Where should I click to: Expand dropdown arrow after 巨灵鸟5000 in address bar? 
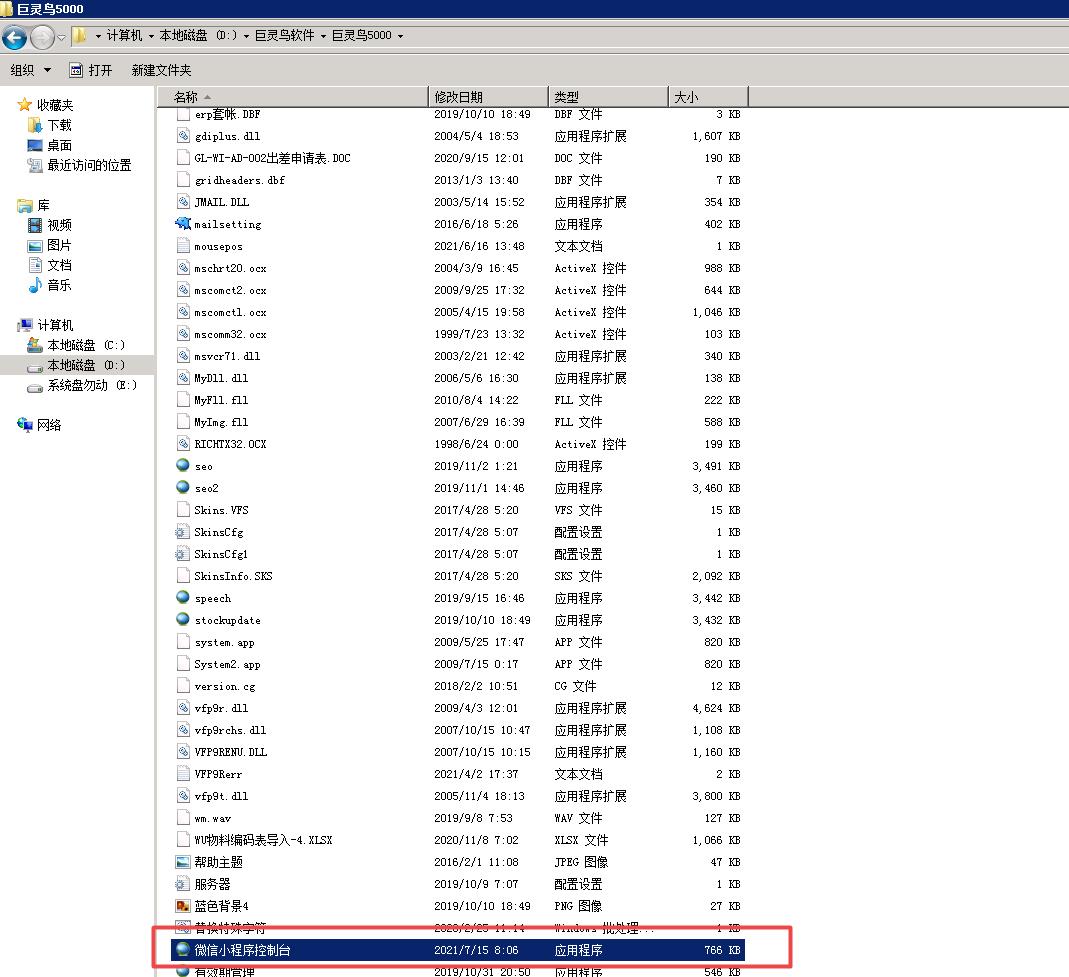click(401, 36)
